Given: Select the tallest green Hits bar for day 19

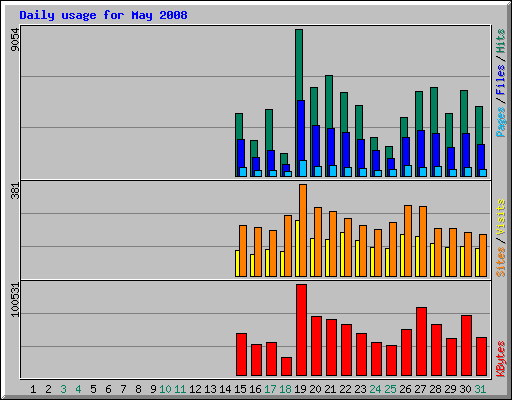Looking at the screenshot, I should (x=299, y=65).
